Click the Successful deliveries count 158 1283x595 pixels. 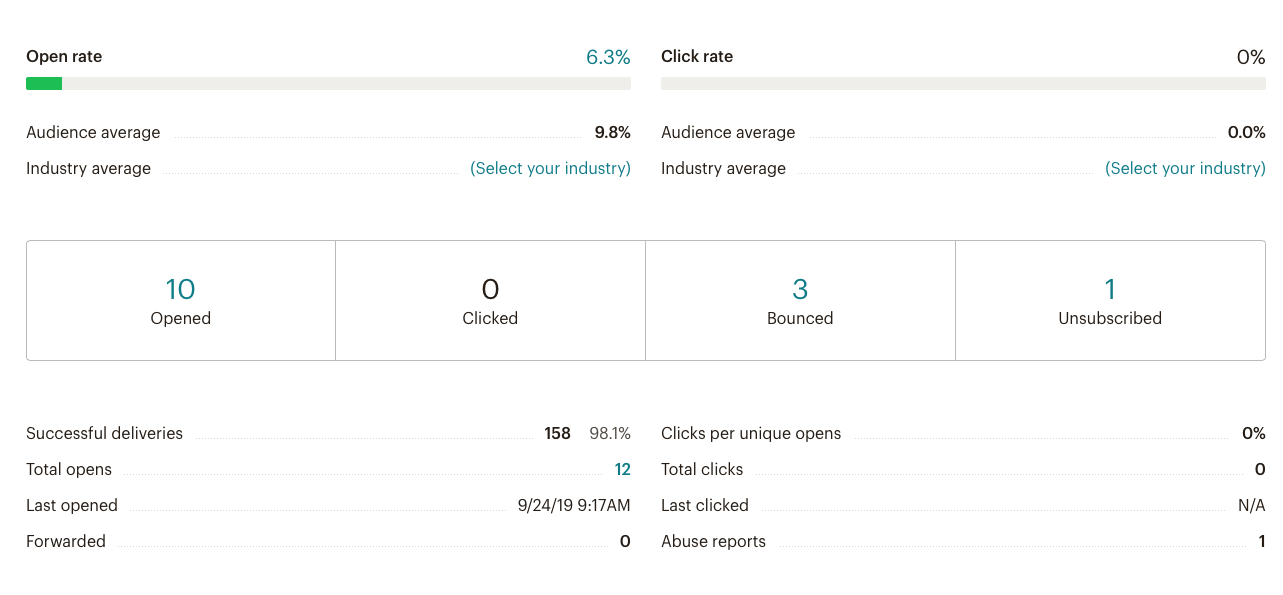coord(557,434)
